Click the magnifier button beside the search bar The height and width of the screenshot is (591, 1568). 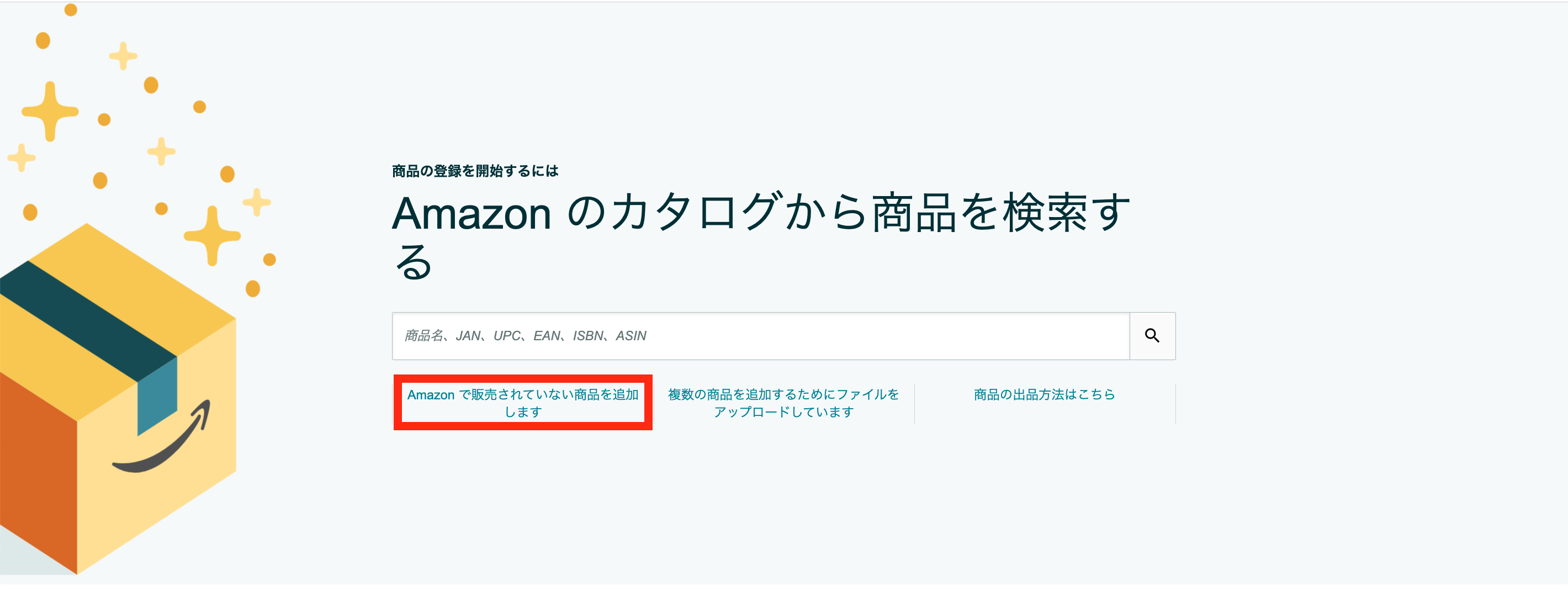pos(1152,336)
